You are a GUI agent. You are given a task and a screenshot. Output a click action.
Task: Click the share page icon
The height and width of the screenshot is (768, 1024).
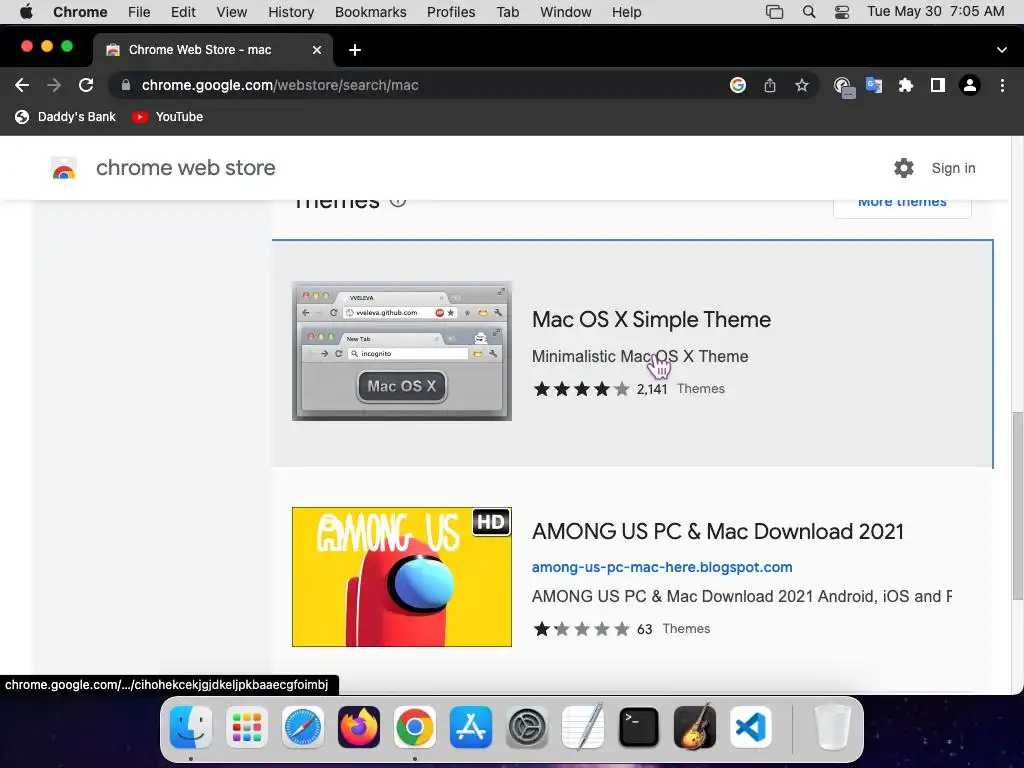pos(770,85)
